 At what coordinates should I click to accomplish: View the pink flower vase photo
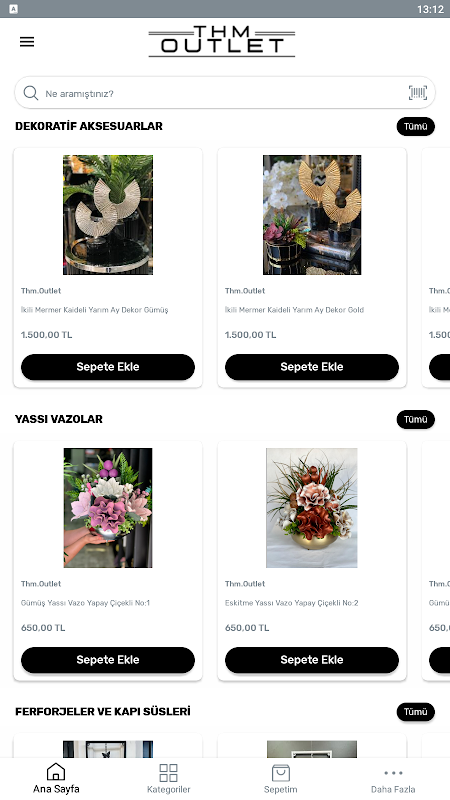(108, 508)
